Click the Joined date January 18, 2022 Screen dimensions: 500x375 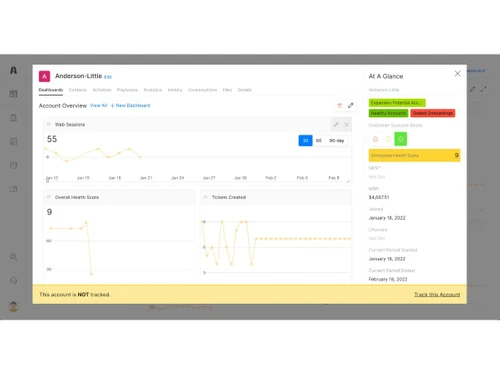[x=387, y=218]
